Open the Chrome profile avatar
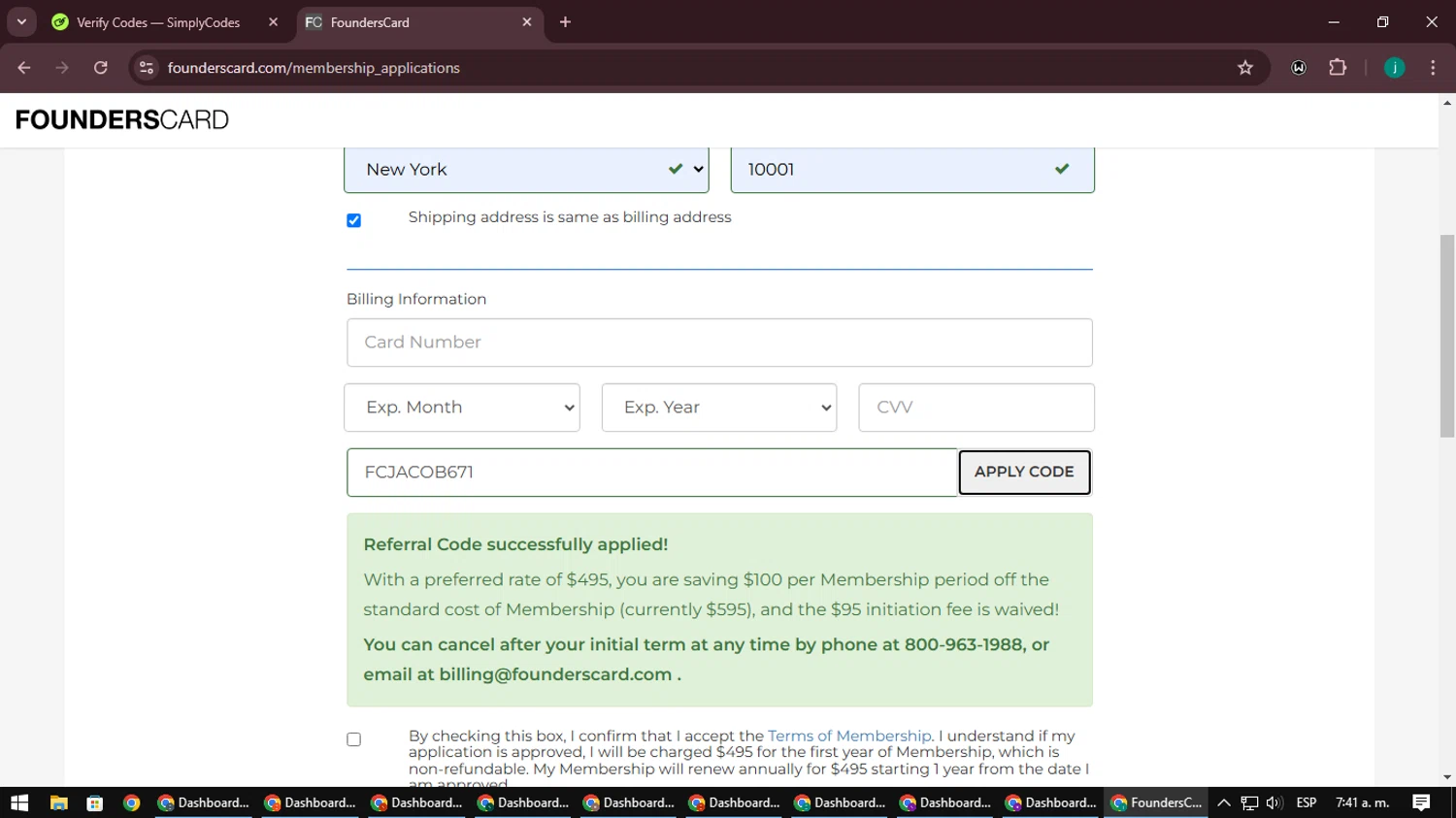Screen dimensions: 1456x818 pyautogui.click(x=1395, y=68)
